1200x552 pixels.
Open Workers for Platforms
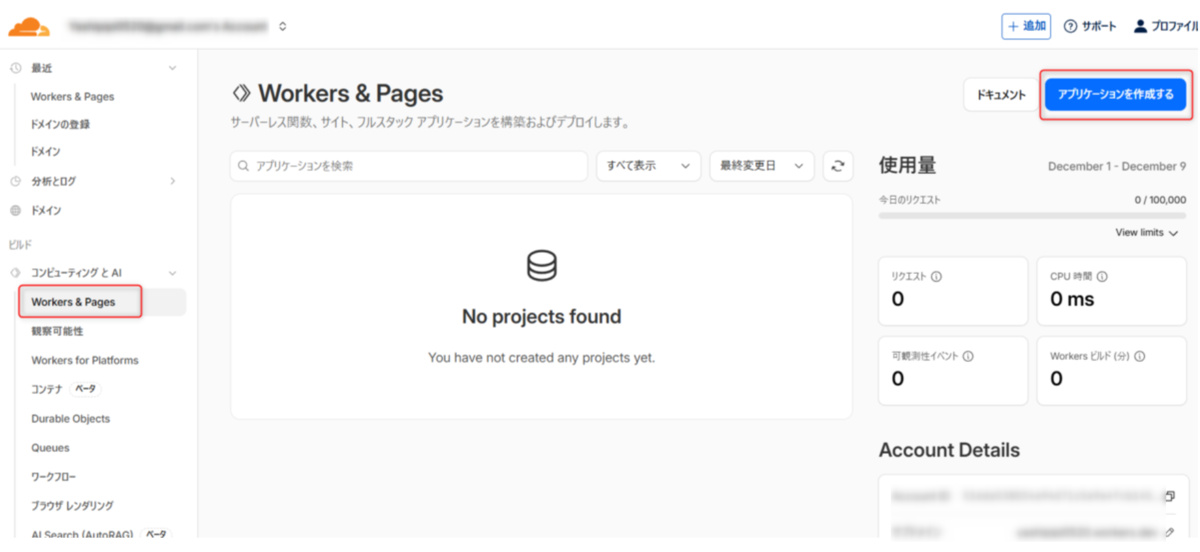coord(85,360)
